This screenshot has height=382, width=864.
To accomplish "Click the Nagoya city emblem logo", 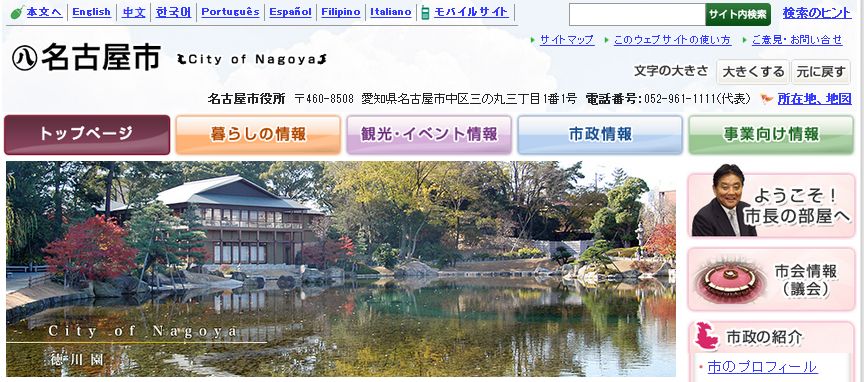I will (24, 58).
